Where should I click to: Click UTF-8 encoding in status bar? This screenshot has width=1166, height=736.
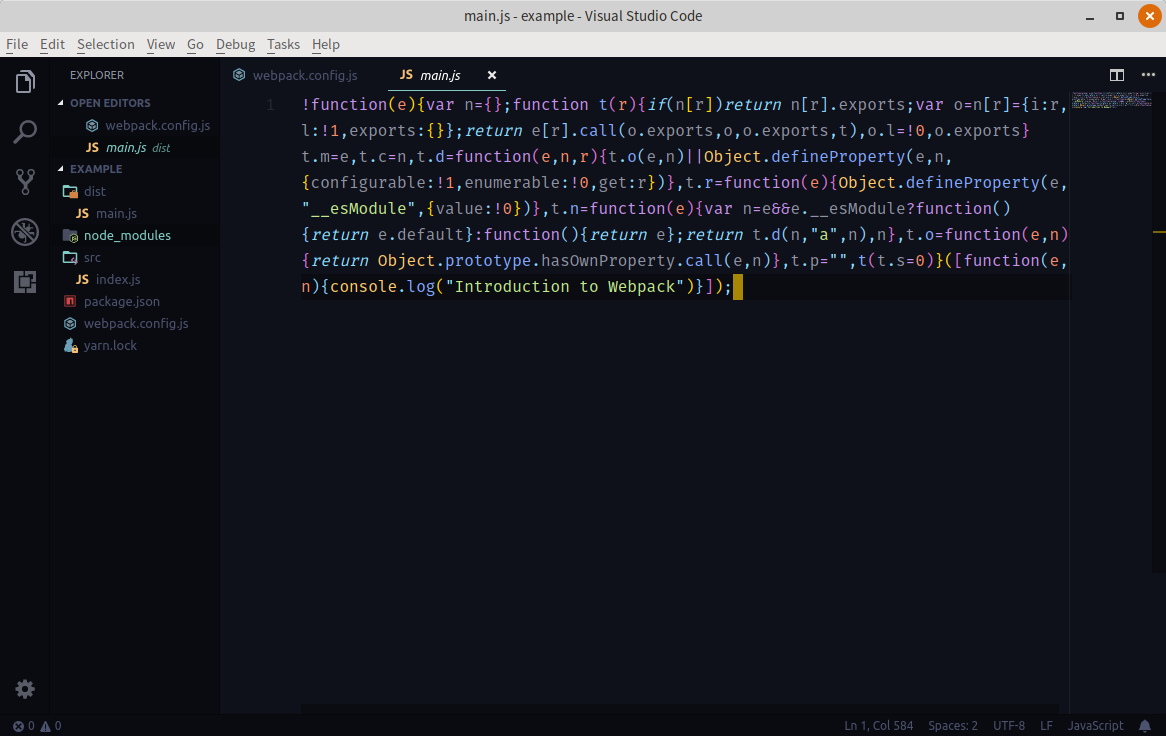coord(1008,726)
